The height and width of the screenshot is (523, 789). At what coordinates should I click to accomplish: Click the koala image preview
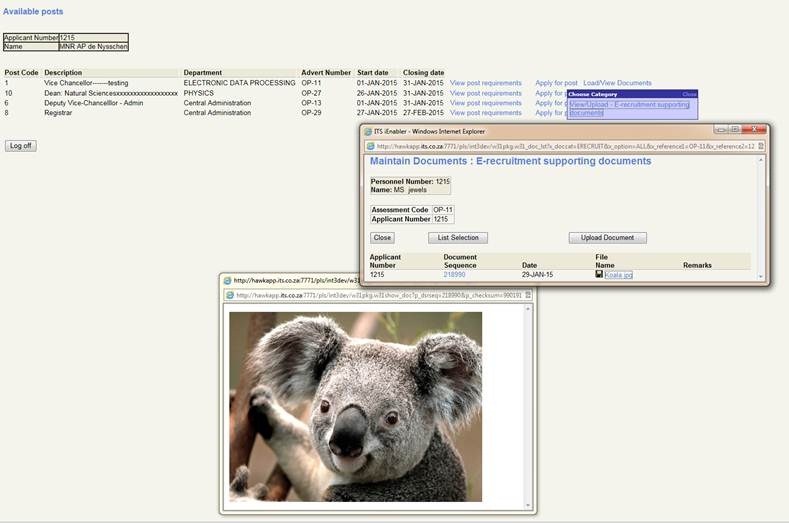point(355,406)
